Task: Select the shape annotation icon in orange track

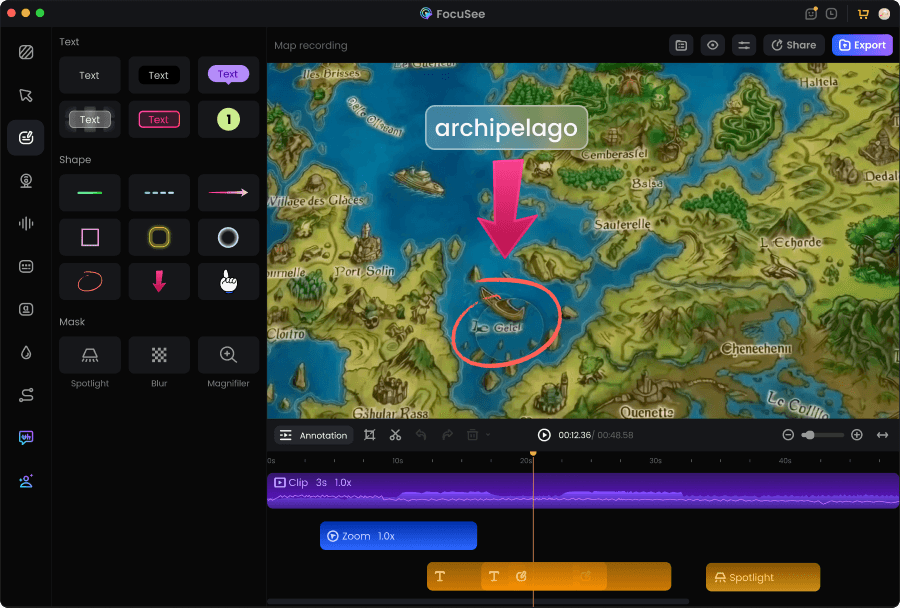Action: (521, 576)
